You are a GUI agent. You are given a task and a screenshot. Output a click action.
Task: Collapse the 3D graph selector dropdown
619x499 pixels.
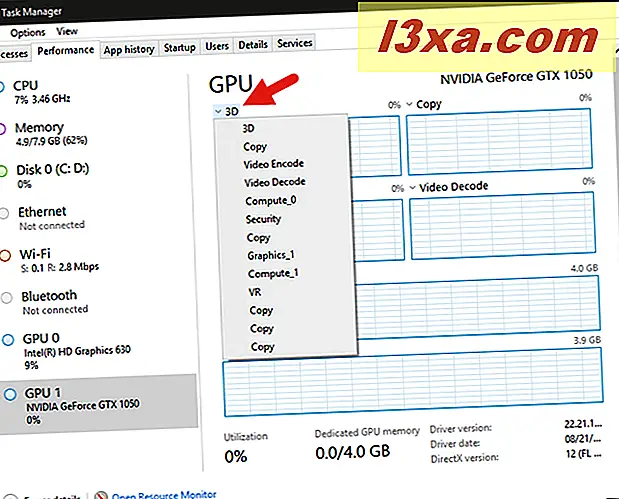click(227, 112)
